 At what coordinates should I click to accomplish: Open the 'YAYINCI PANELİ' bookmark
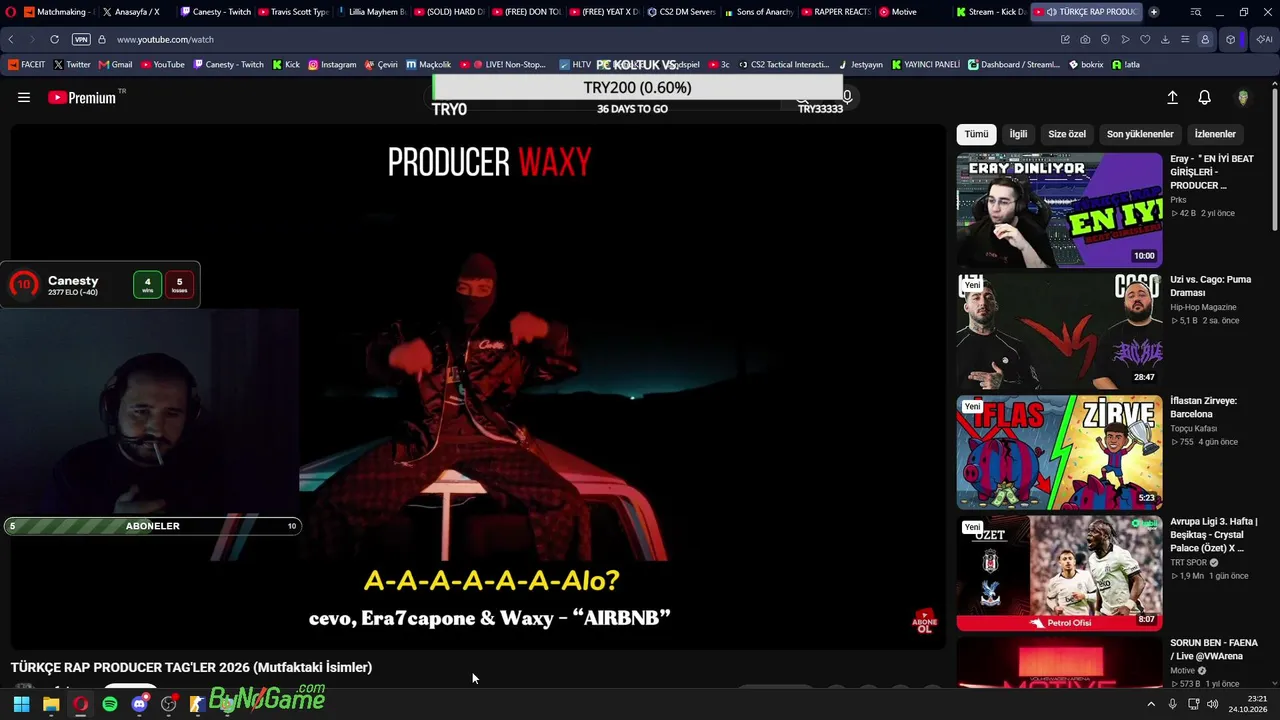click(925, 64)
